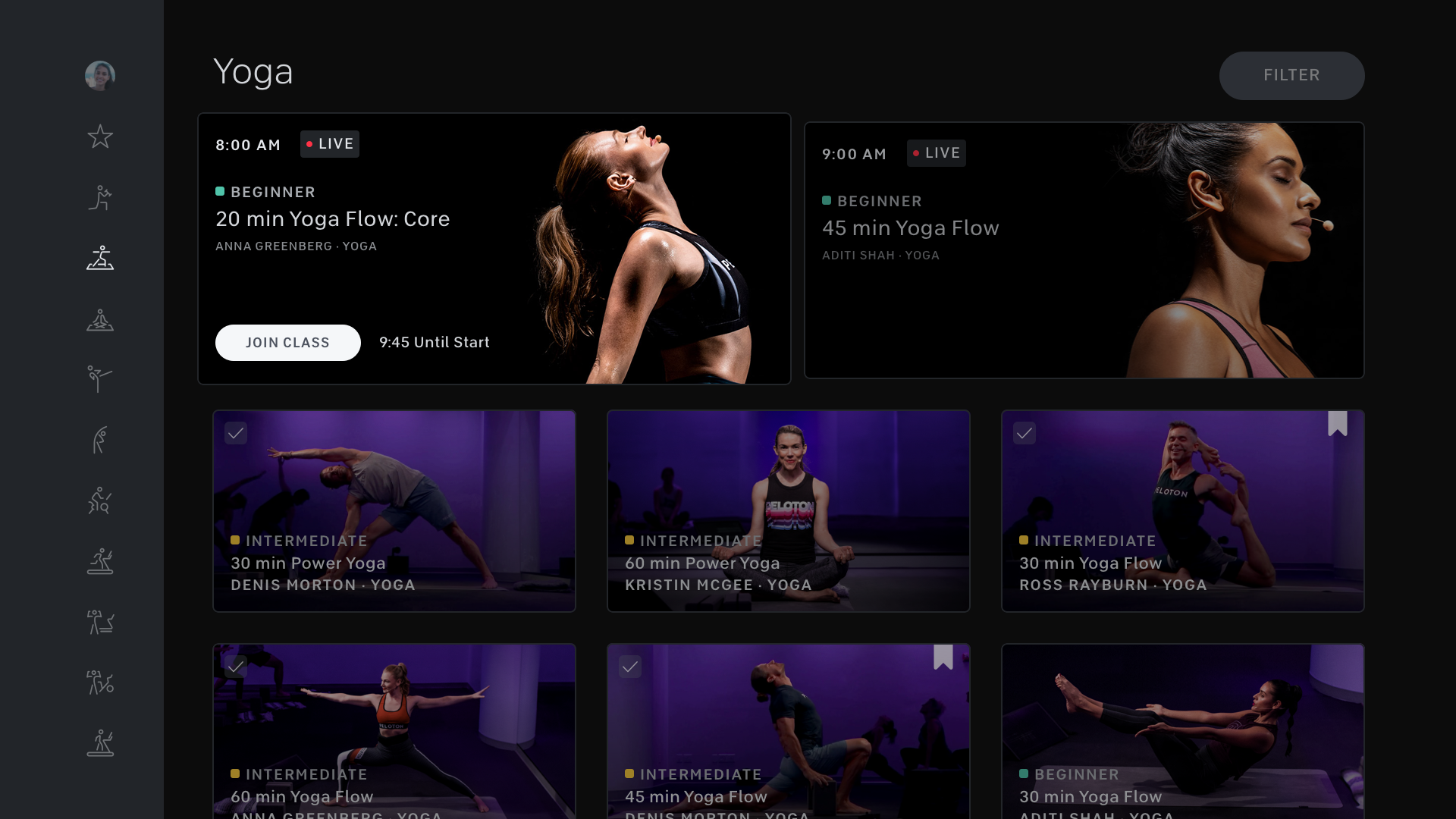Open the favorites star section in sidebar

[x=99, y=136]
